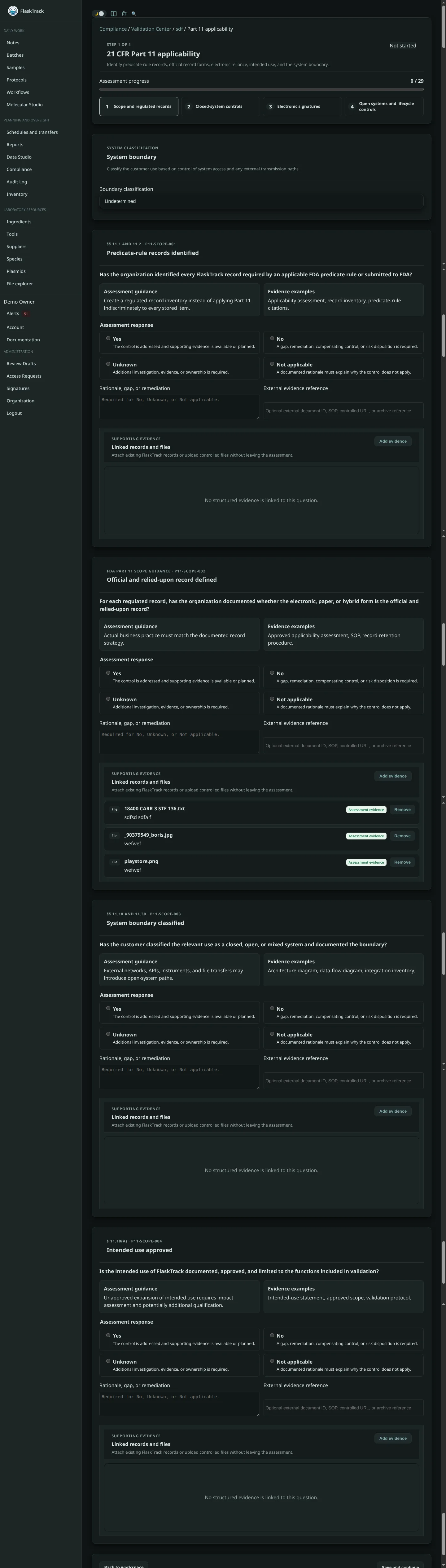Open Molecular Studio in the sidebar

pyautogui.click(x=24, y=105)
